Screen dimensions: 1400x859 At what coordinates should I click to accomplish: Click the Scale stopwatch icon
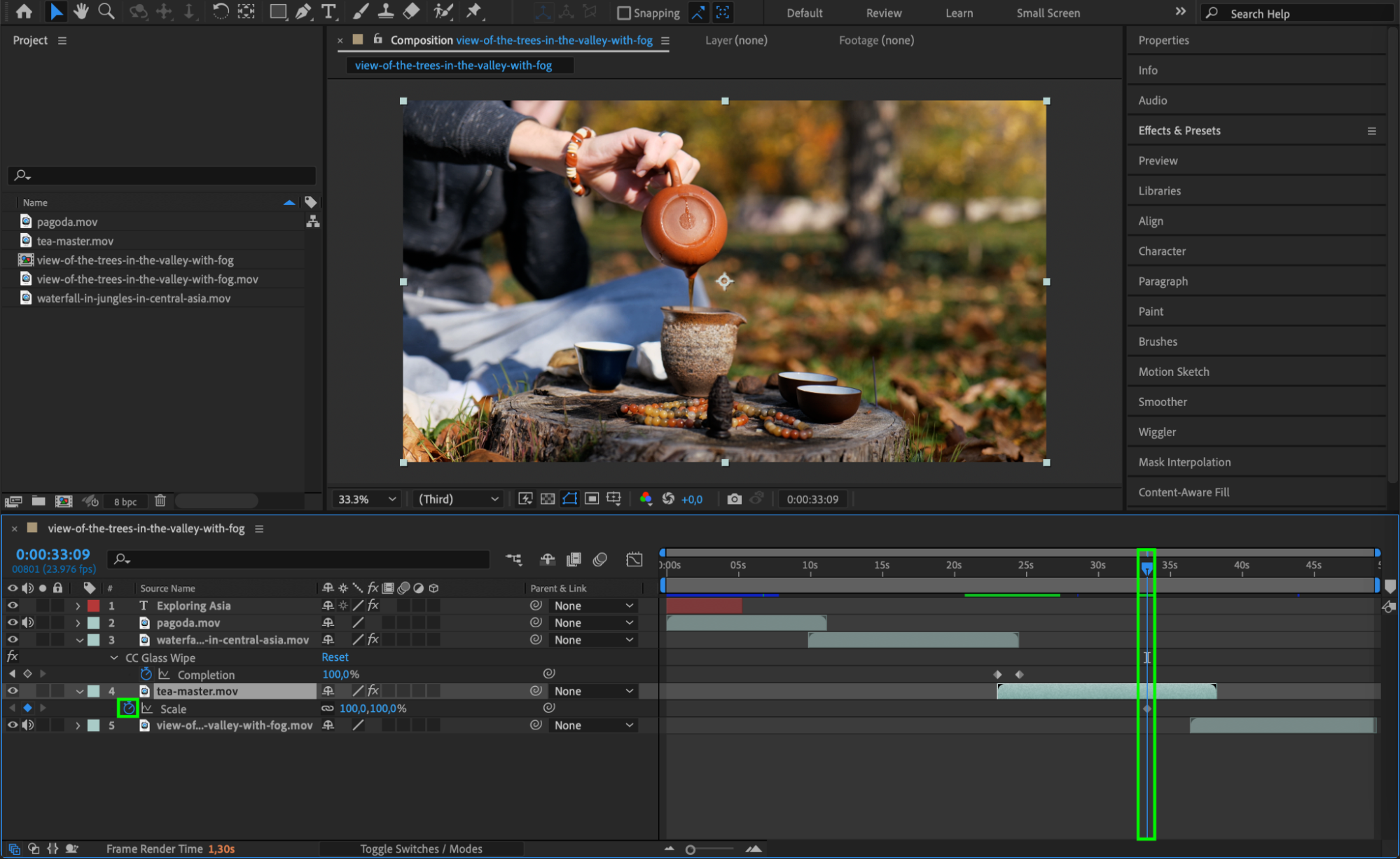128,708
